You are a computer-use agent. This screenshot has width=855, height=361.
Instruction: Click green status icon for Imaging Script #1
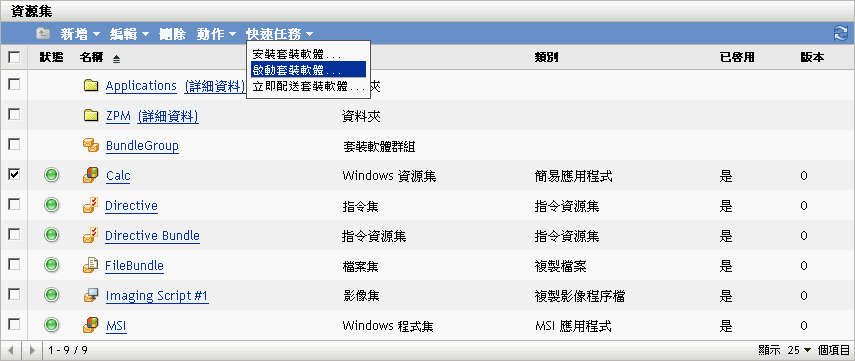pos(51,296)
